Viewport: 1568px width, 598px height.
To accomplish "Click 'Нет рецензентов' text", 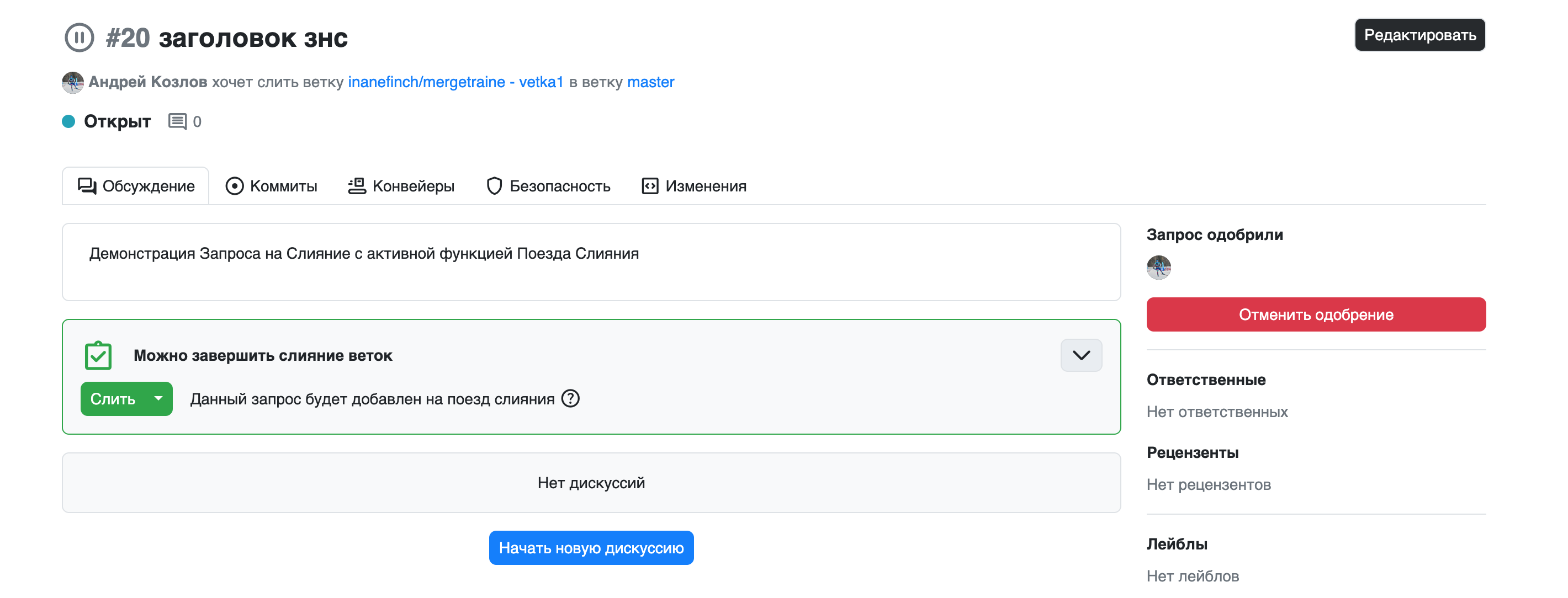I will [x=1208, y=485].
